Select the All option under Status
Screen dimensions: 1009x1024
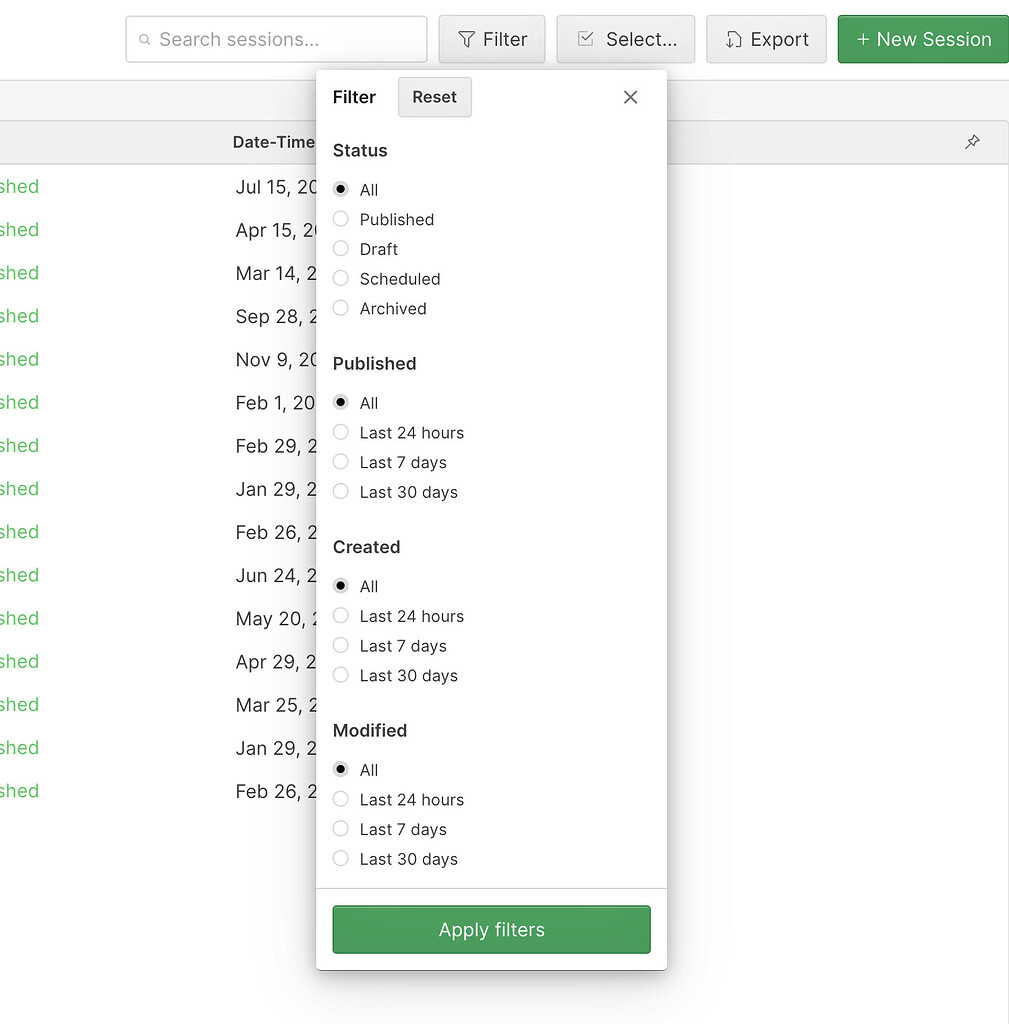[x=340, y=189]
